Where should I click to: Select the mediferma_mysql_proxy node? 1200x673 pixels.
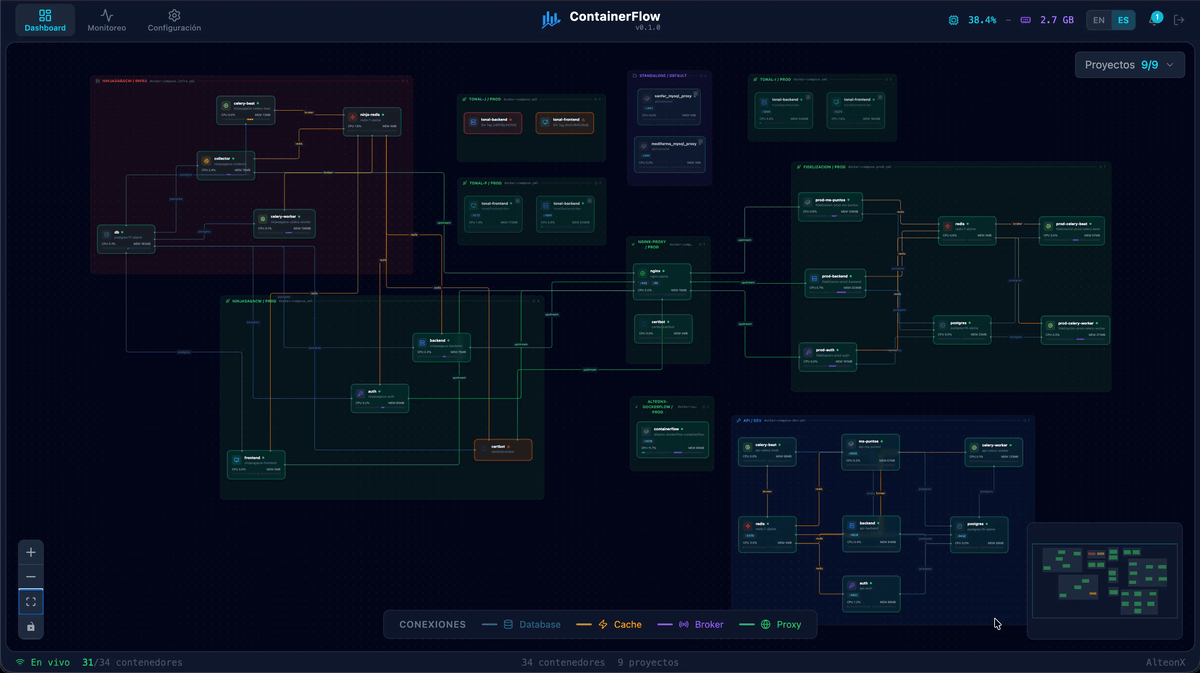coord(669,154)
